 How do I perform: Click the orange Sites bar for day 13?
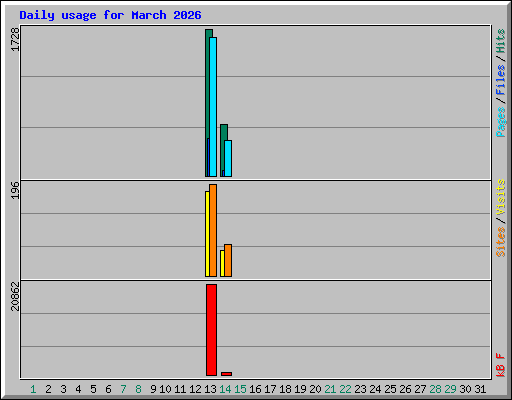coord(213,230)
